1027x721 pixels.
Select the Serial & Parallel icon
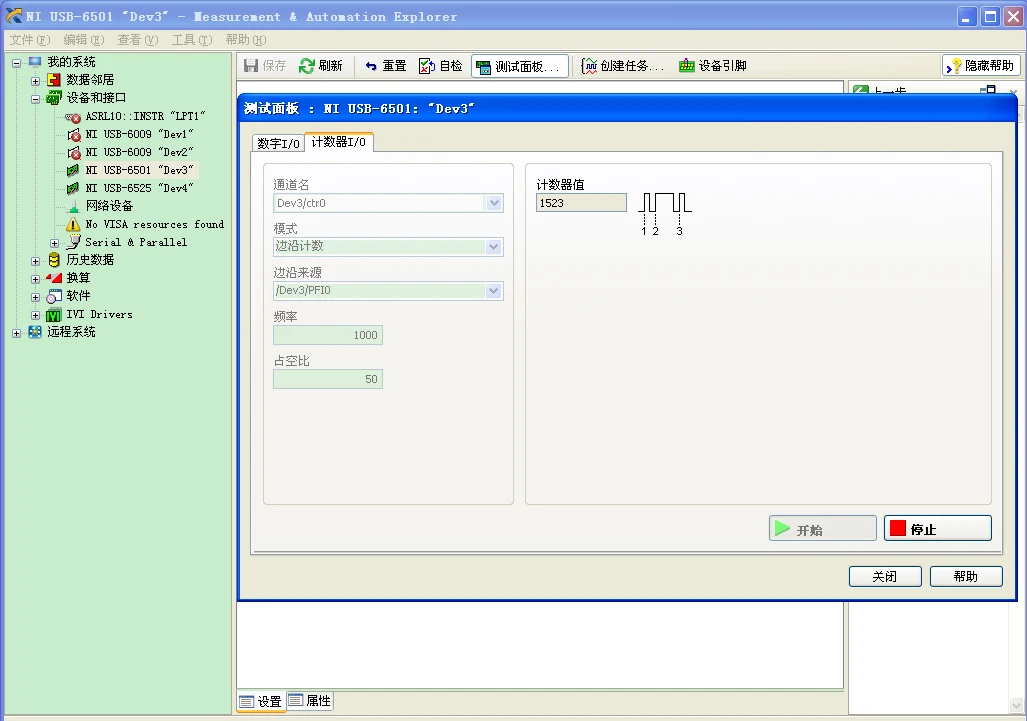click(x=73, y=242)
